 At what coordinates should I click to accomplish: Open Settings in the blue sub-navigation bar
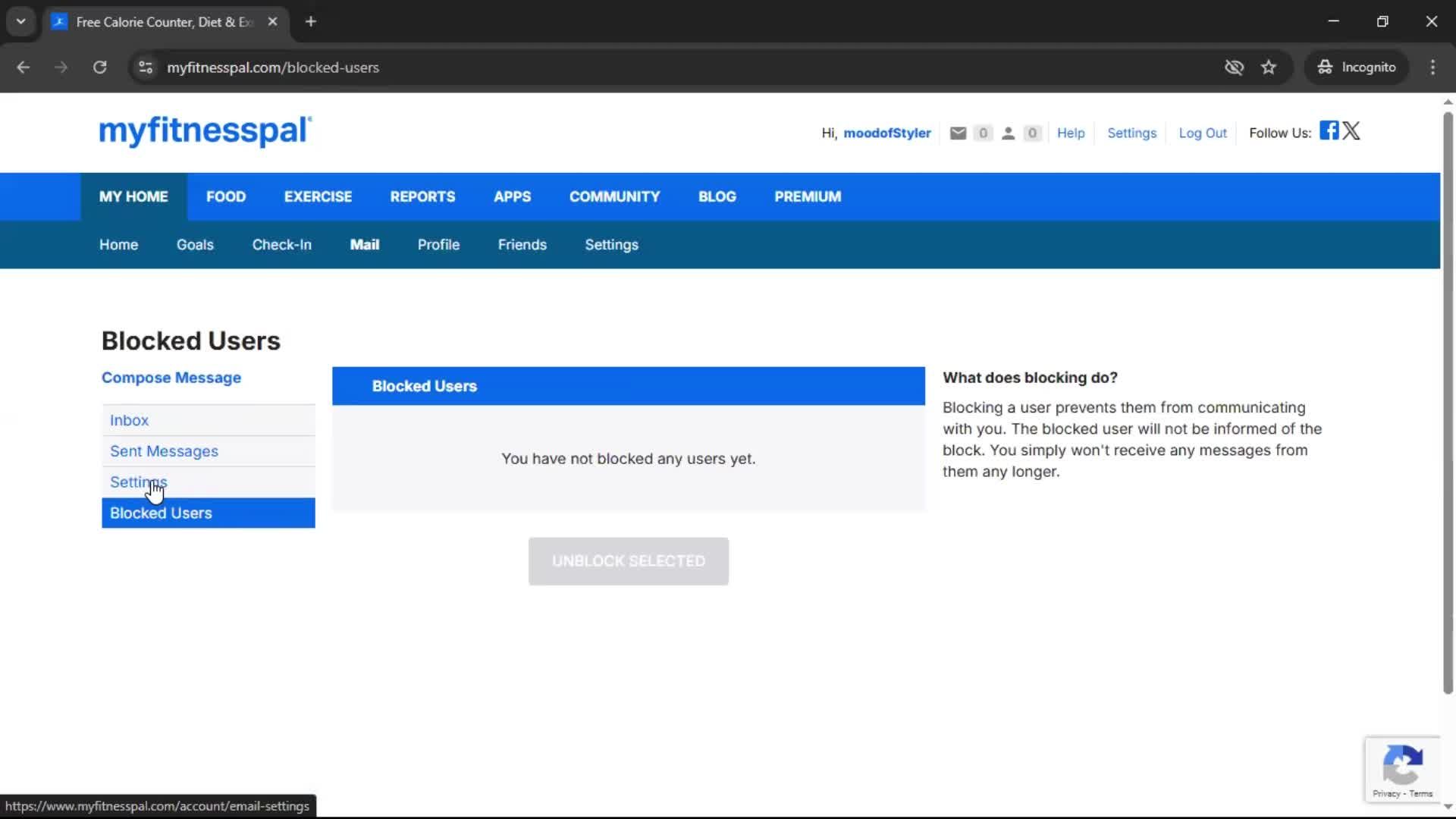pos(611,245)
